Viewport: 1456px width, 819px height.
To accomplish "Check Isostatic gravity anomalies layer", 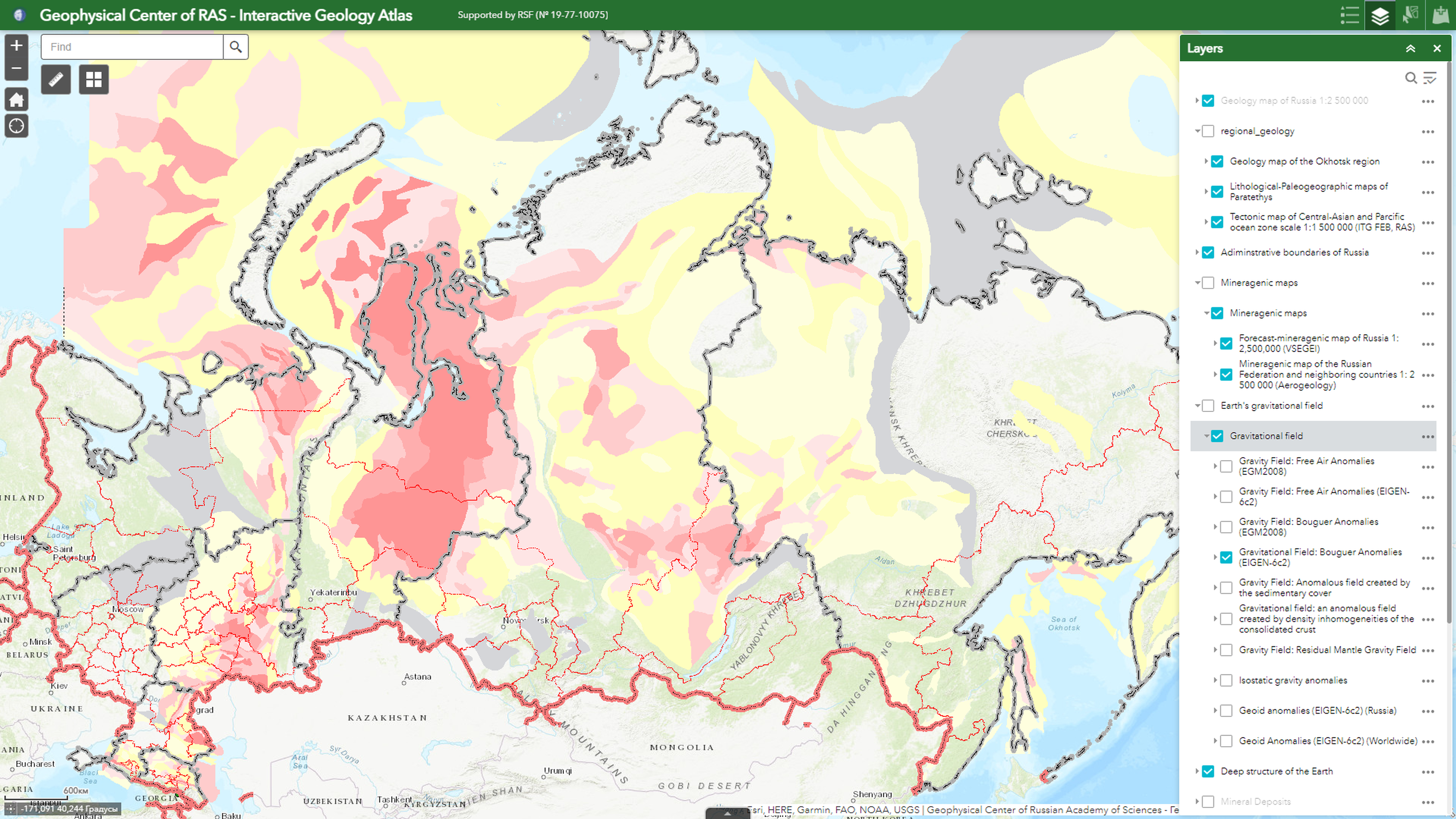I will click(x=1226, y=681).
